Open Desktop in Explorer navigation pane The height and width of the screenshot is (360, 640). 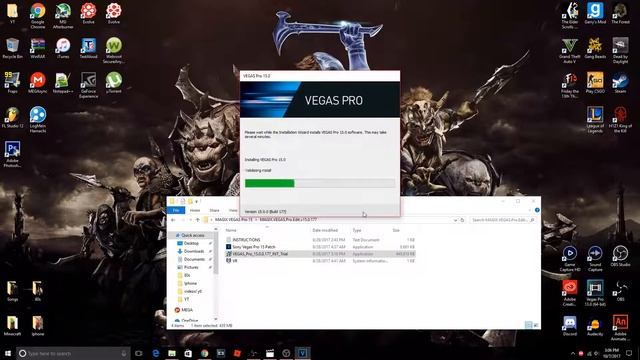(x=191, y=243)
